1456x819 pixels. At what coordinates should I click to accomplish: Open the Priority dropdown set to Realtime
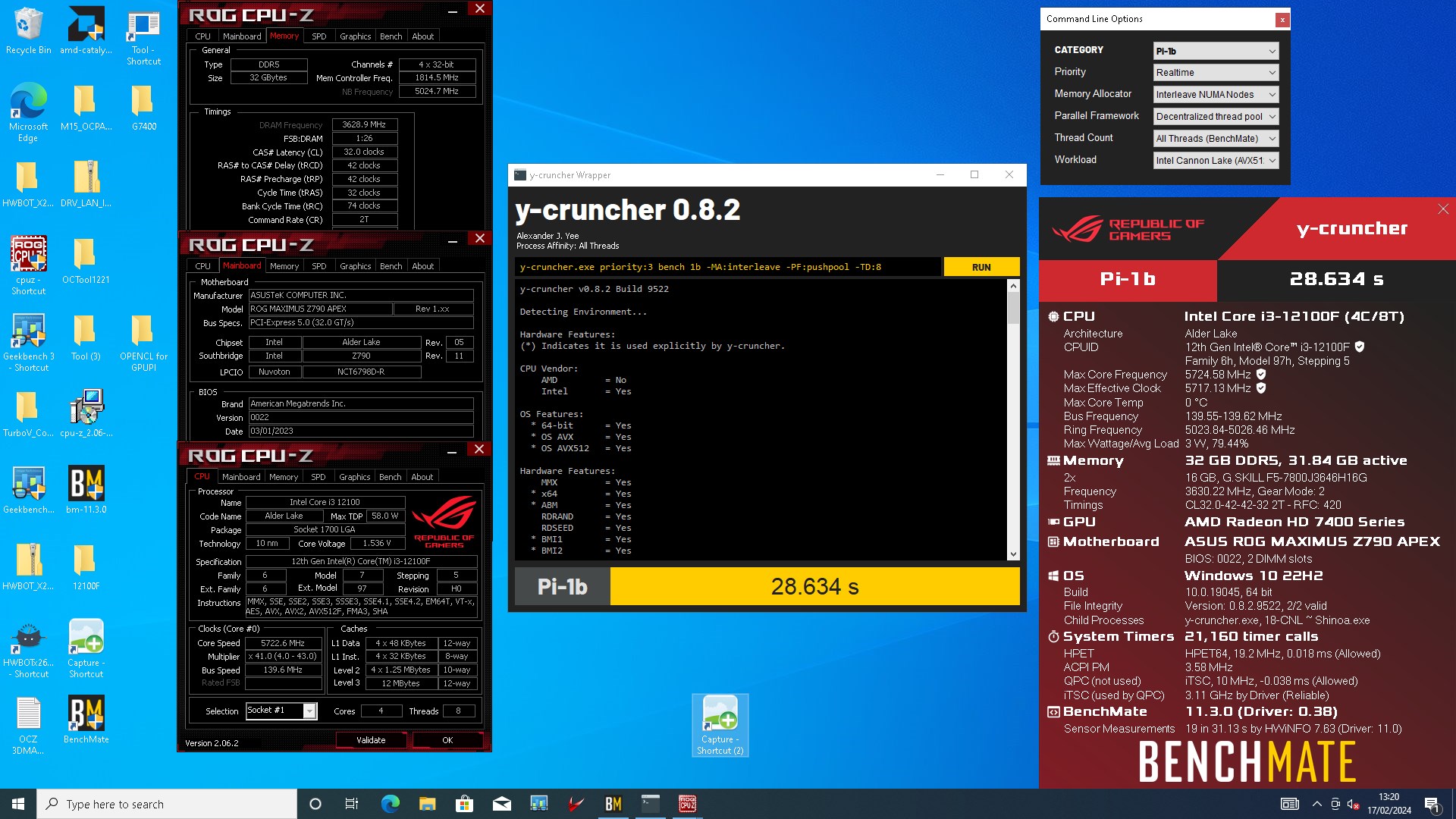pyautogui.click(x=1216, y=73)
